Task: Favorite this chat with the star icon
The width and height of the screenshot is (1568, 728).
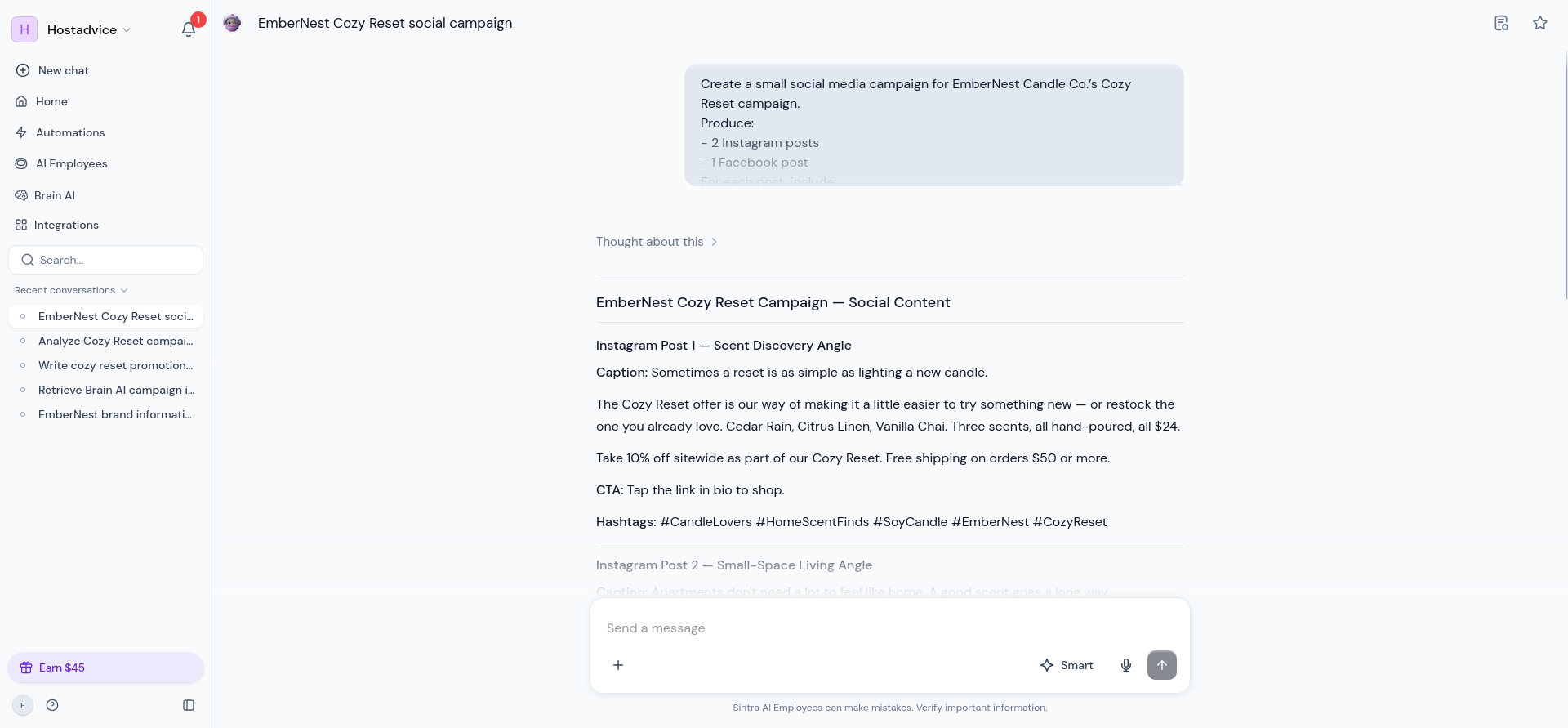Action: [1540, 23]
